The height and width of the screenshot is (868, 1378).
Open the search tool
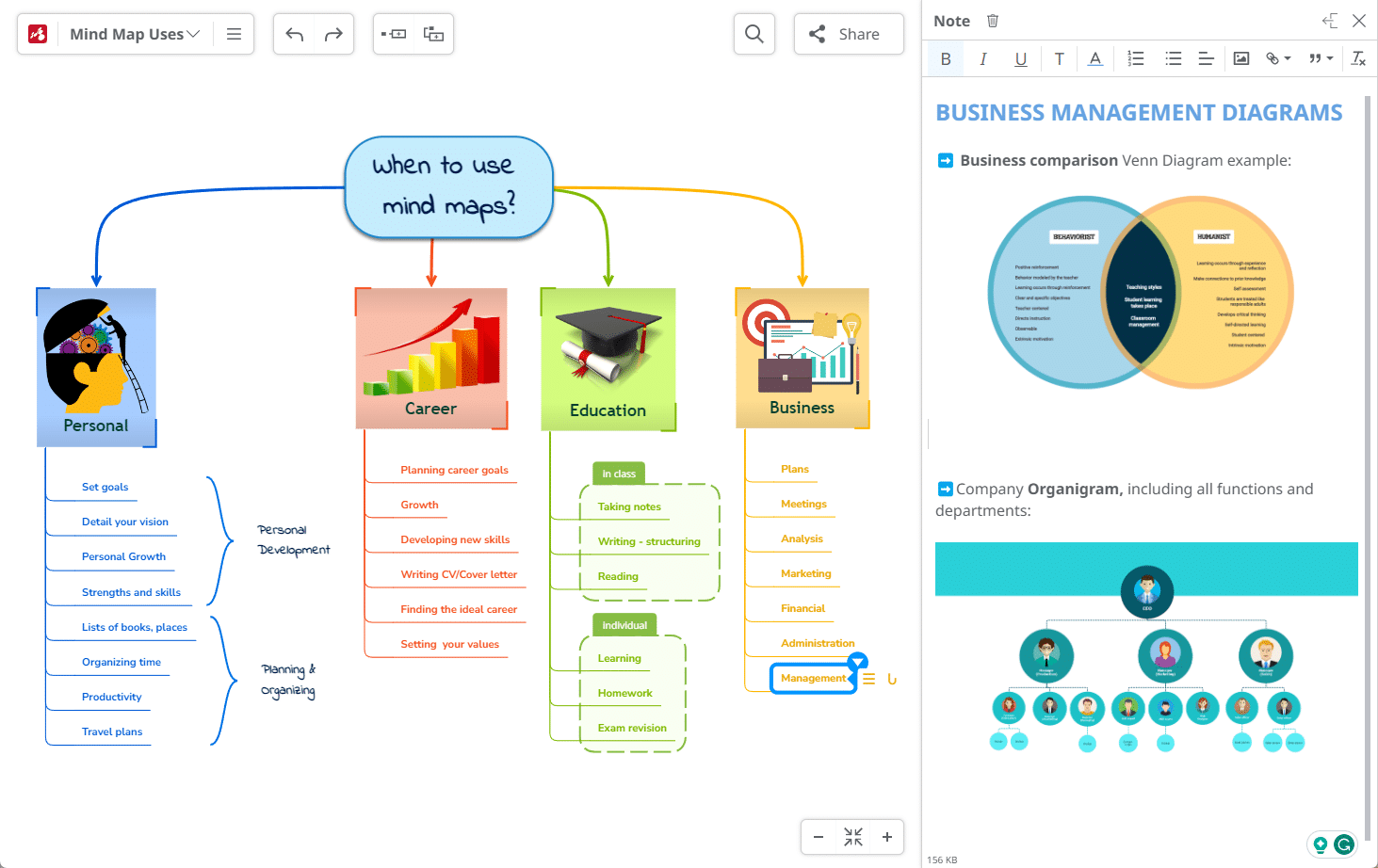point(754,34)
